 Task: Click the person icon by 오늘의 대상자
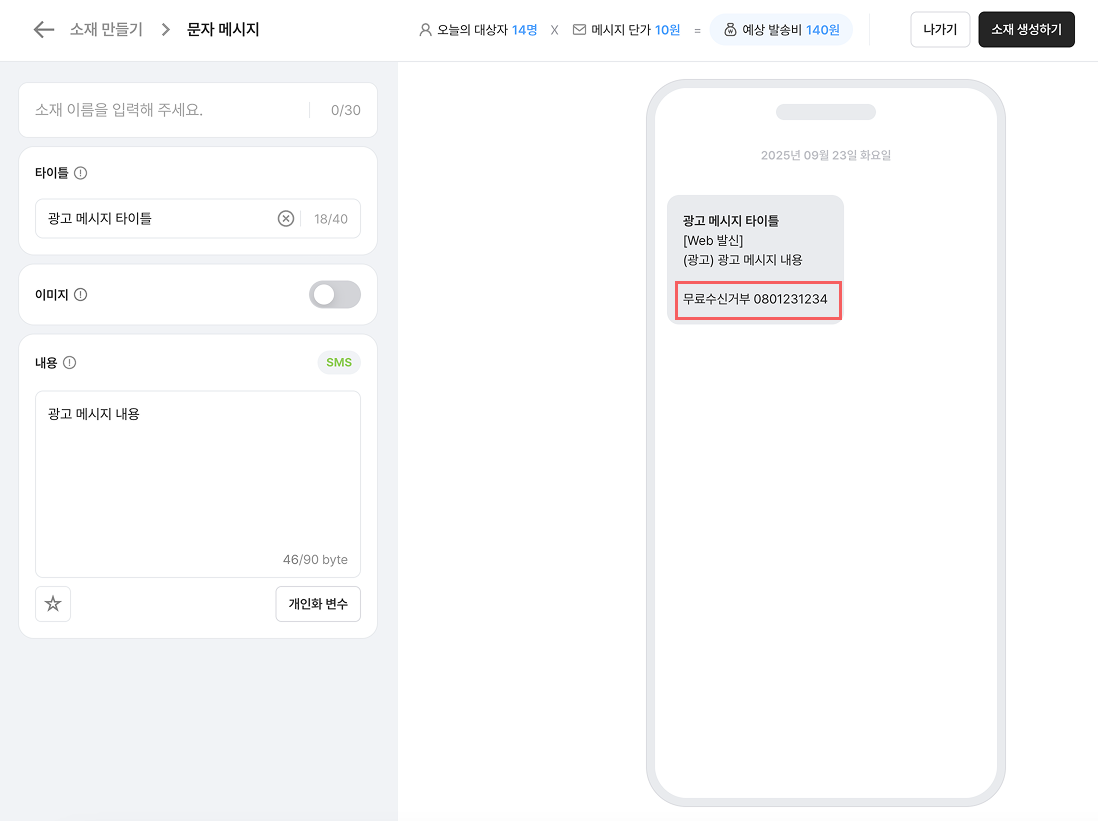pos(425,30)
